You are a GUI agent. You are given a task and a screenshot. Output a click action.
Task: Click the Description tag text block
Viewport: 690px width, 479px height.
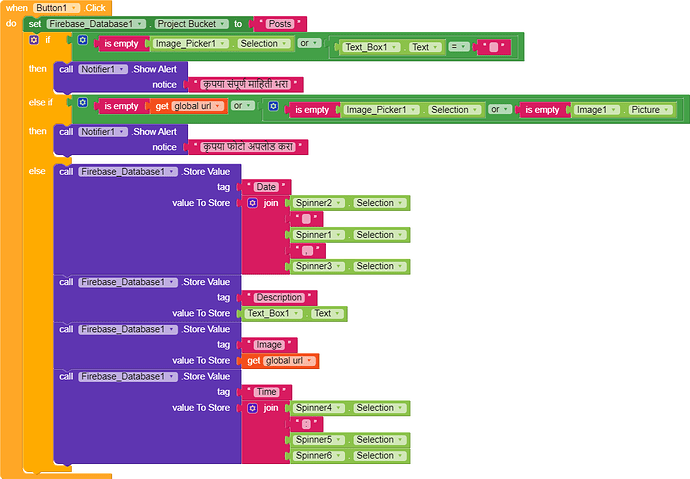click(279, 297)
